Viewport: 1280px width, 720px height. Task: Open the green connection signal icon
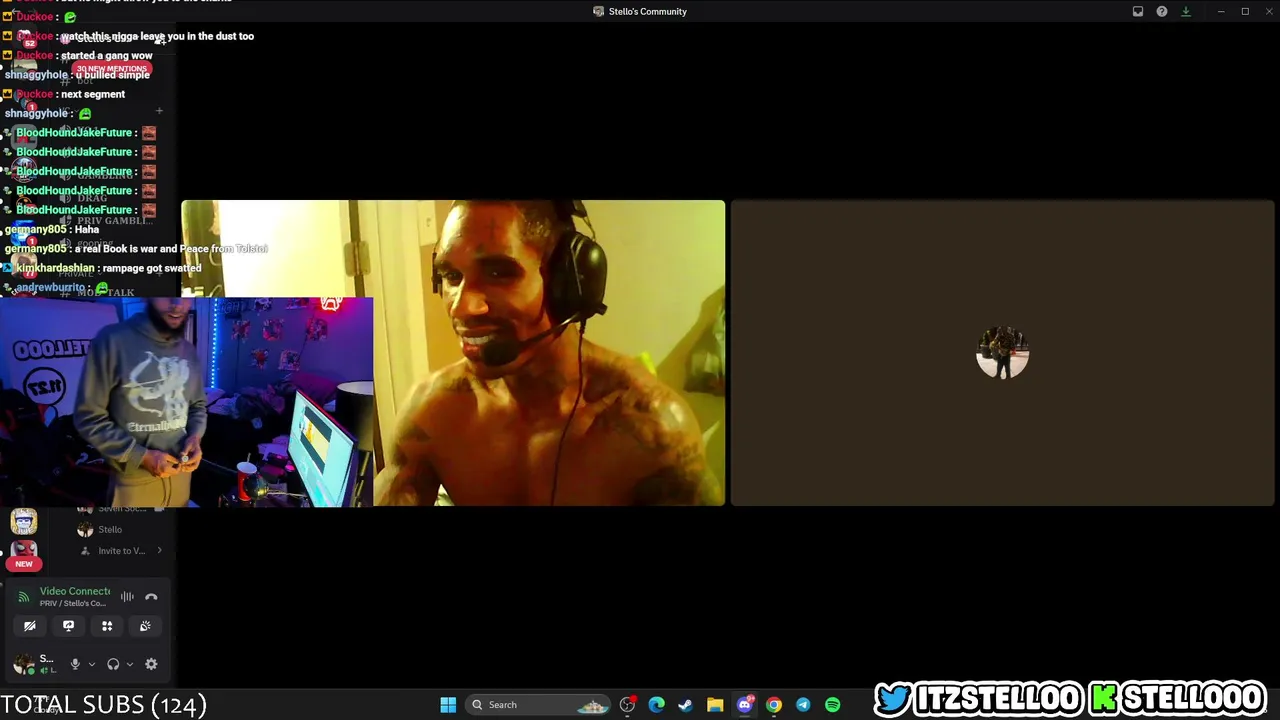pos(24,597)
